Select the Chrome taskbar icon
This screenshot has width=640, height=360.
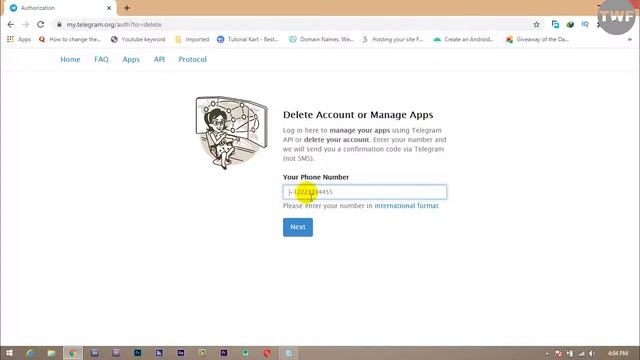coord(73,353)
